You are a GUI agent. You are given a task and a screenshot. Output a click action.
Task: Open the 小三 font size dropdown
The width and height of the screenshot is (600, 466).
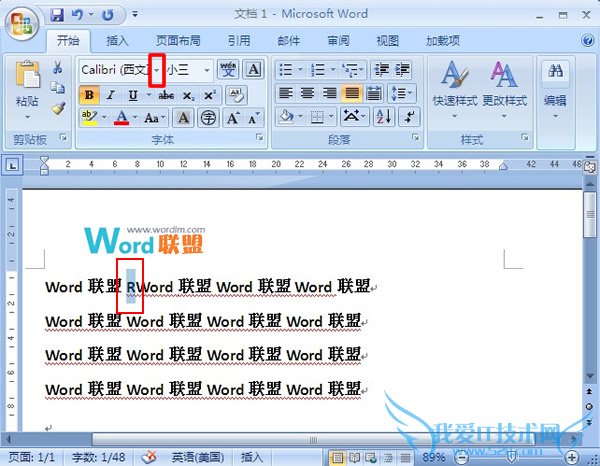pos(207,70)
